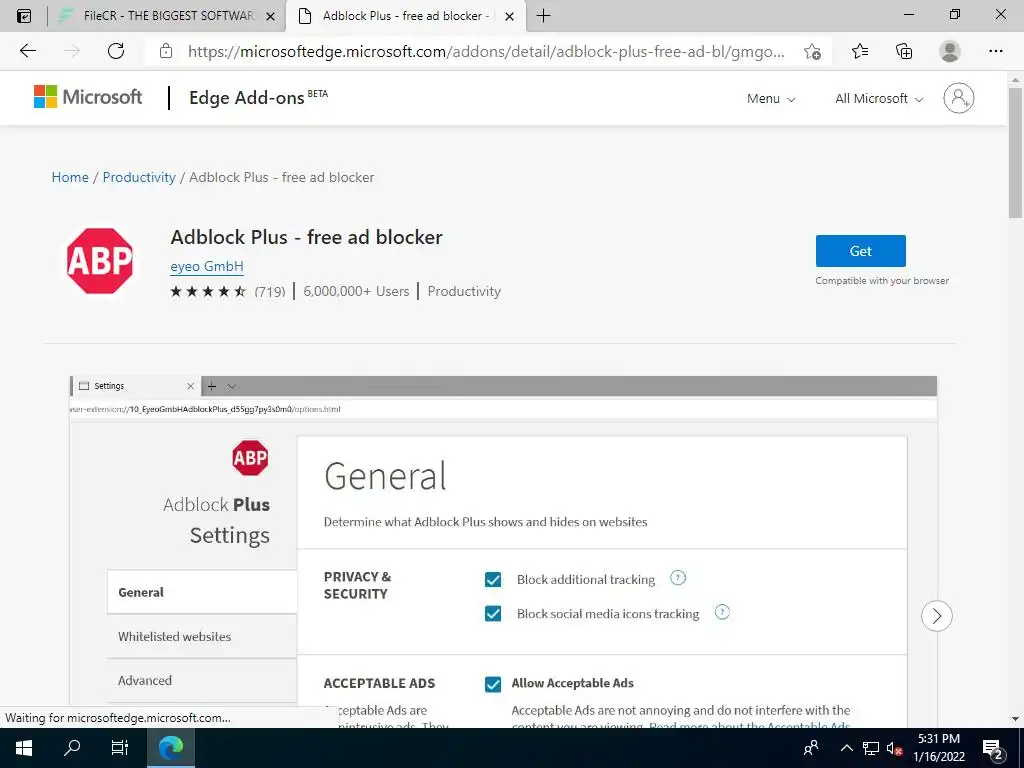
Task: Sign in with the account icon
Action: point(959,98)
